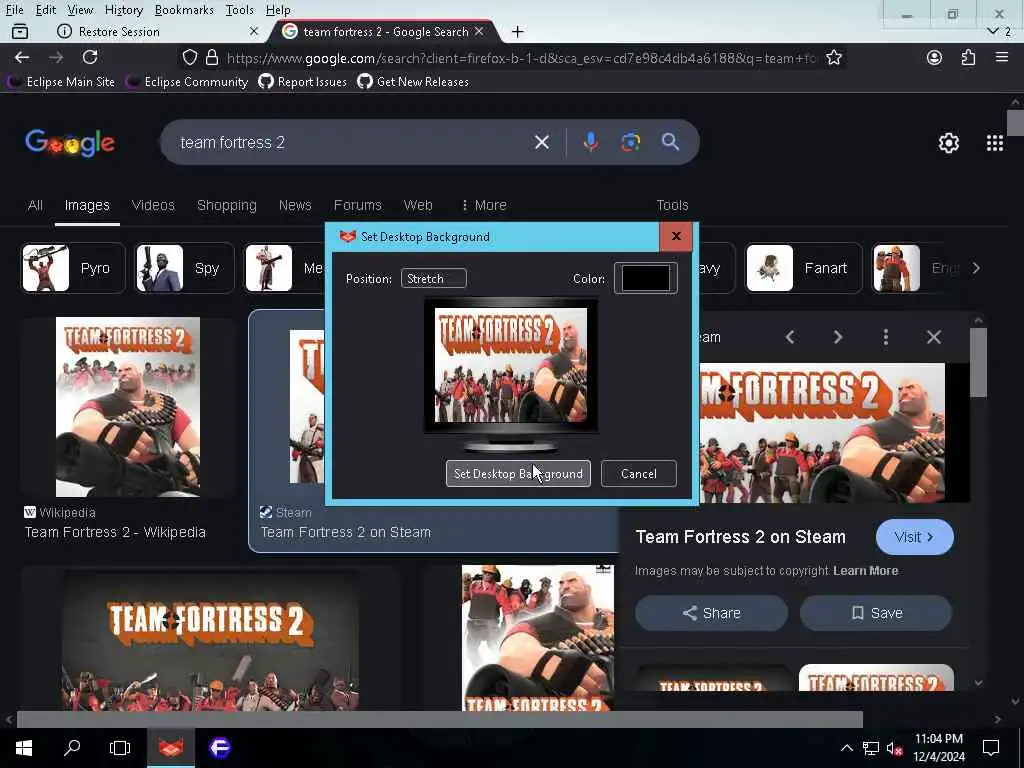Clear the Google search box text
1024x768 pixels.
[x=541, y=142]
